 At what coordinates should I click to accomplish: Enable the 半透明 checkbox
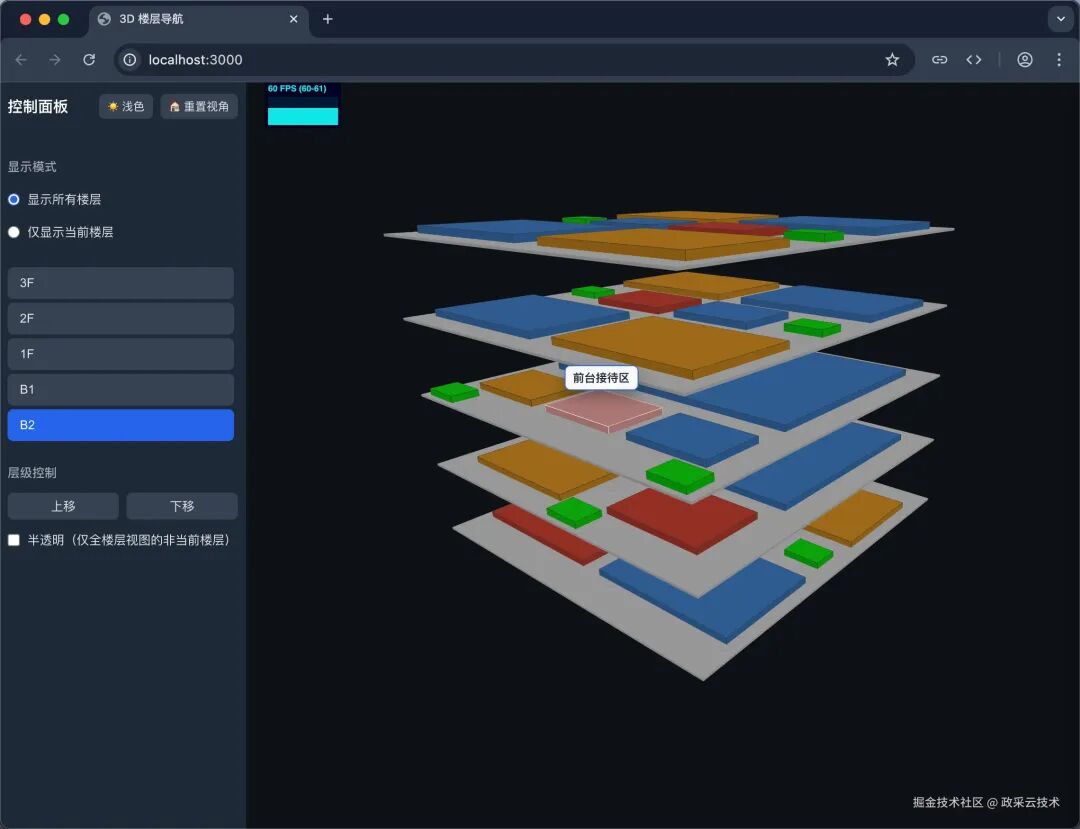click(x=14, y=539)
